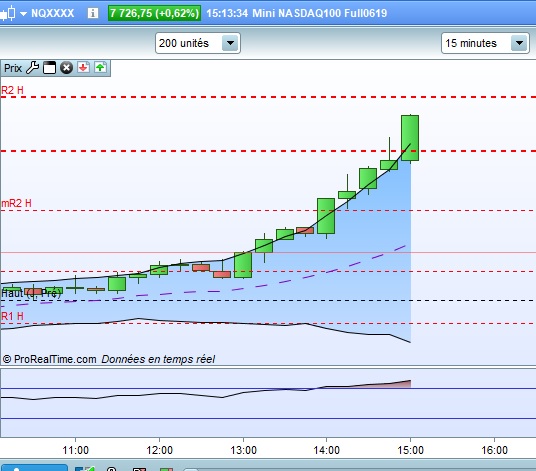The width and height of the screenshot is (536, 471).
Task: Click the Prix panel label
Action: tap(13, 68)
